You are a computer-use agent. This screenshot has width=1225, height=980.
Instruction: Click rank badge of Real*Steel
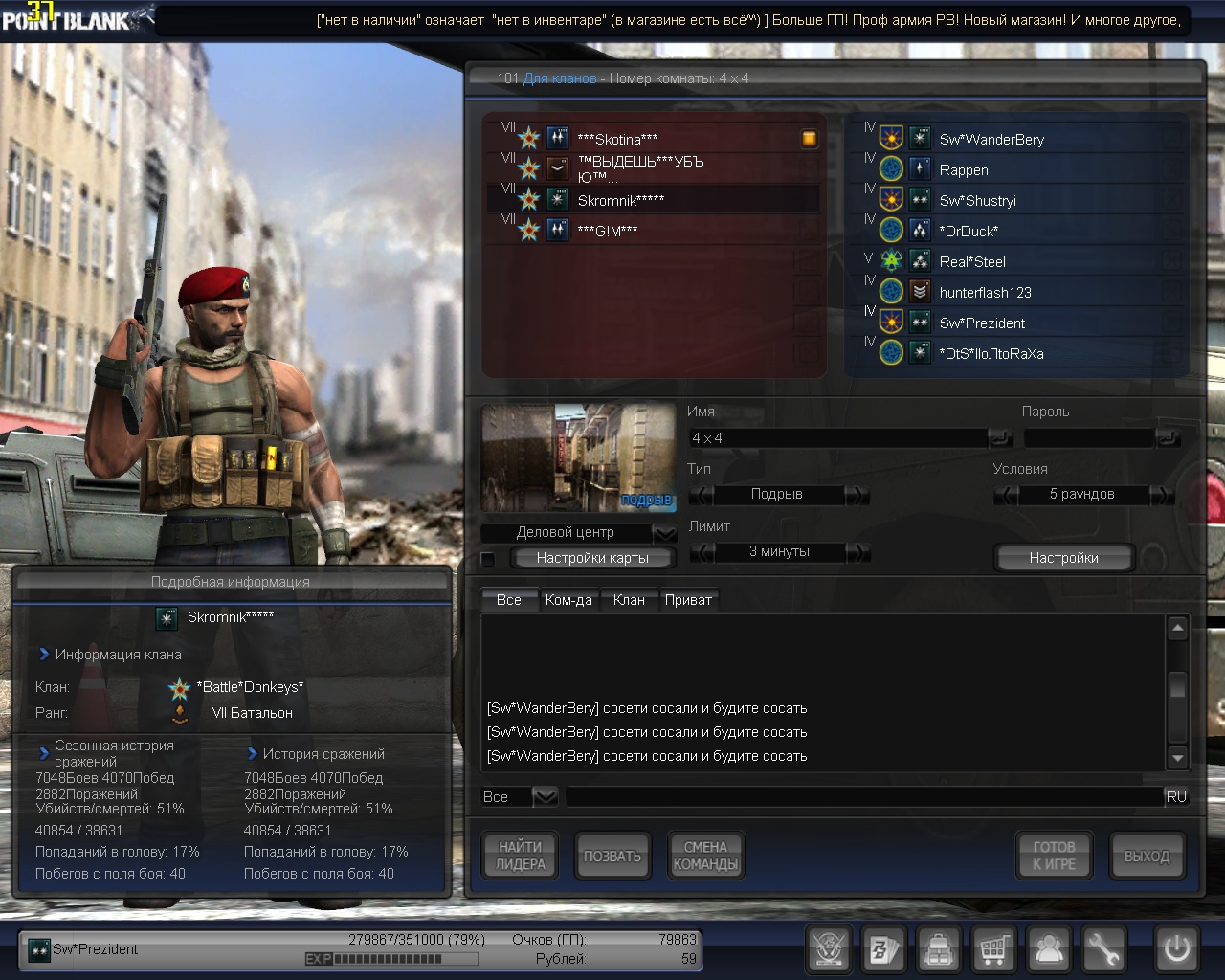coord(920,261)
